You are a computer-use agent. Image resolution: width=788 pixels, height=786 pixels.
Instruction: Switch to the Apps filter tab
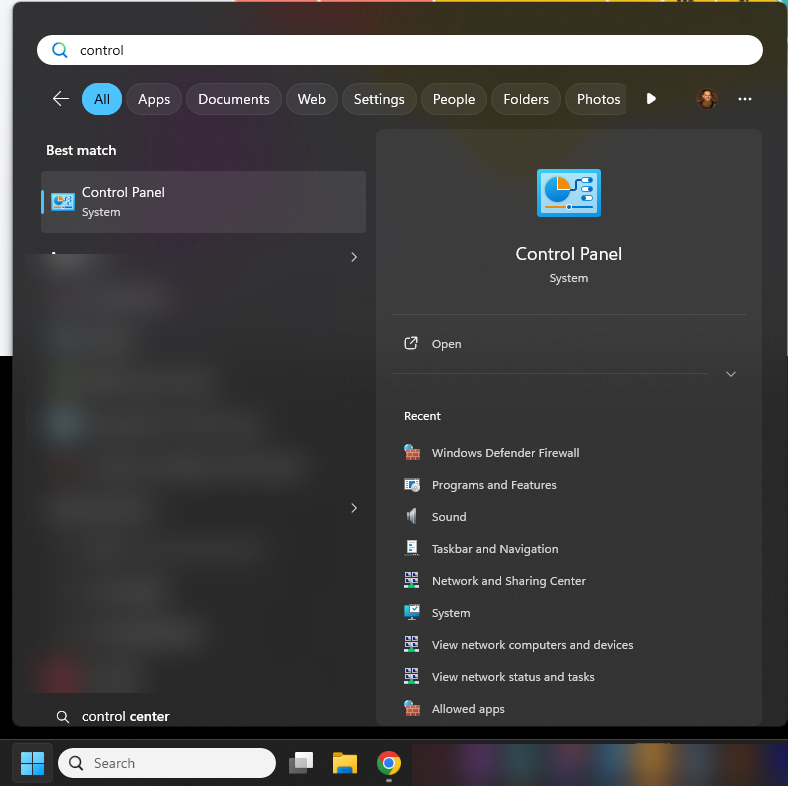point(154,99)
